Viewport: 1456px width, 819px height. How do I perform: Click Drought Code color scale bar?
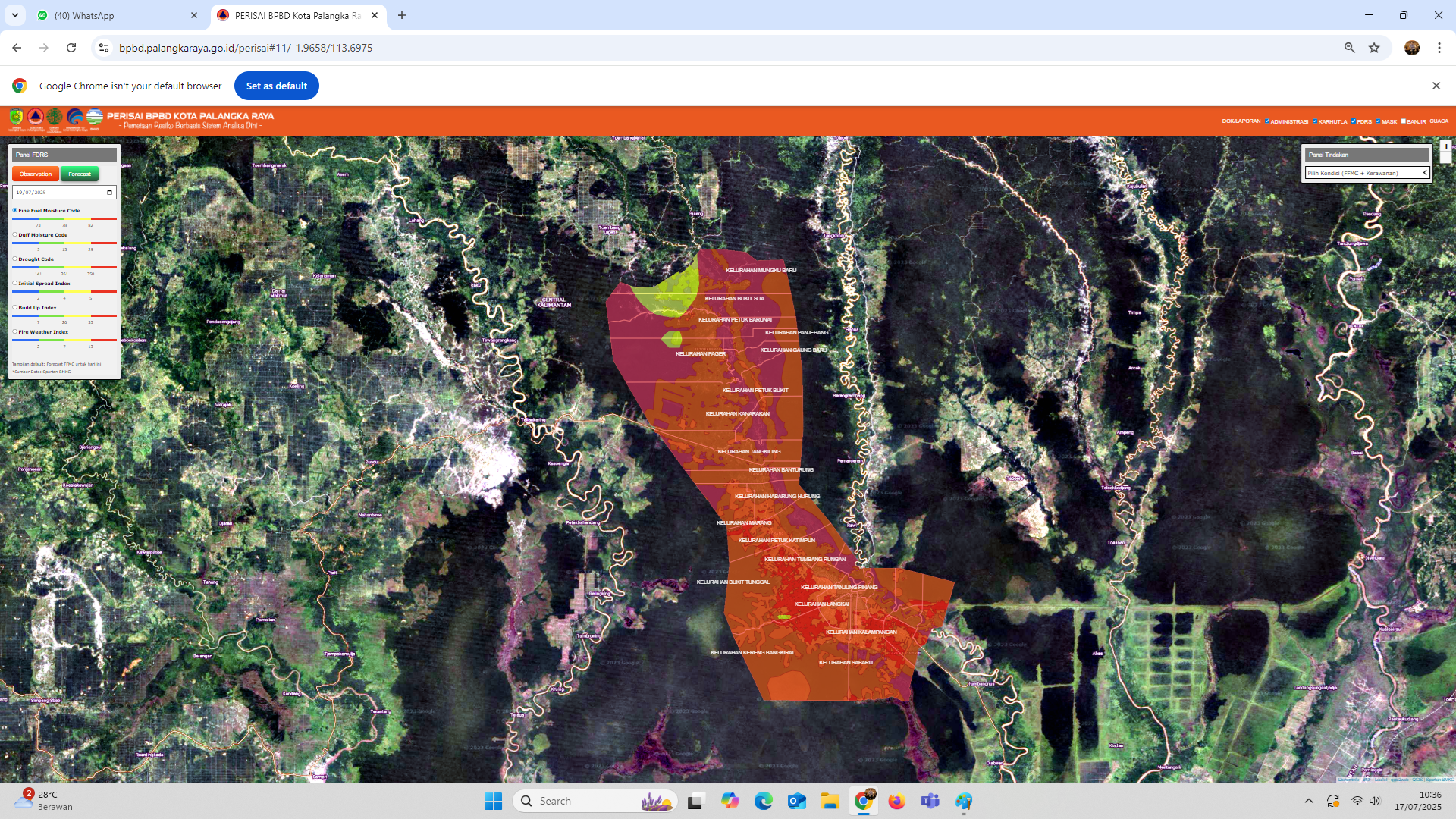[x=64, y=267]
